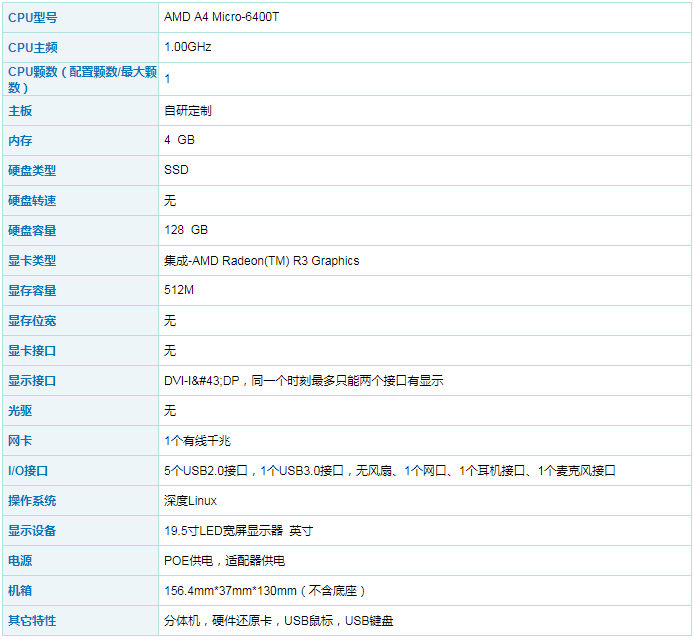Image resolution: width=694 pixels, height=642 pixels.
Task: Click the 显示接口 row label
Action: click(x=32, y=381)
